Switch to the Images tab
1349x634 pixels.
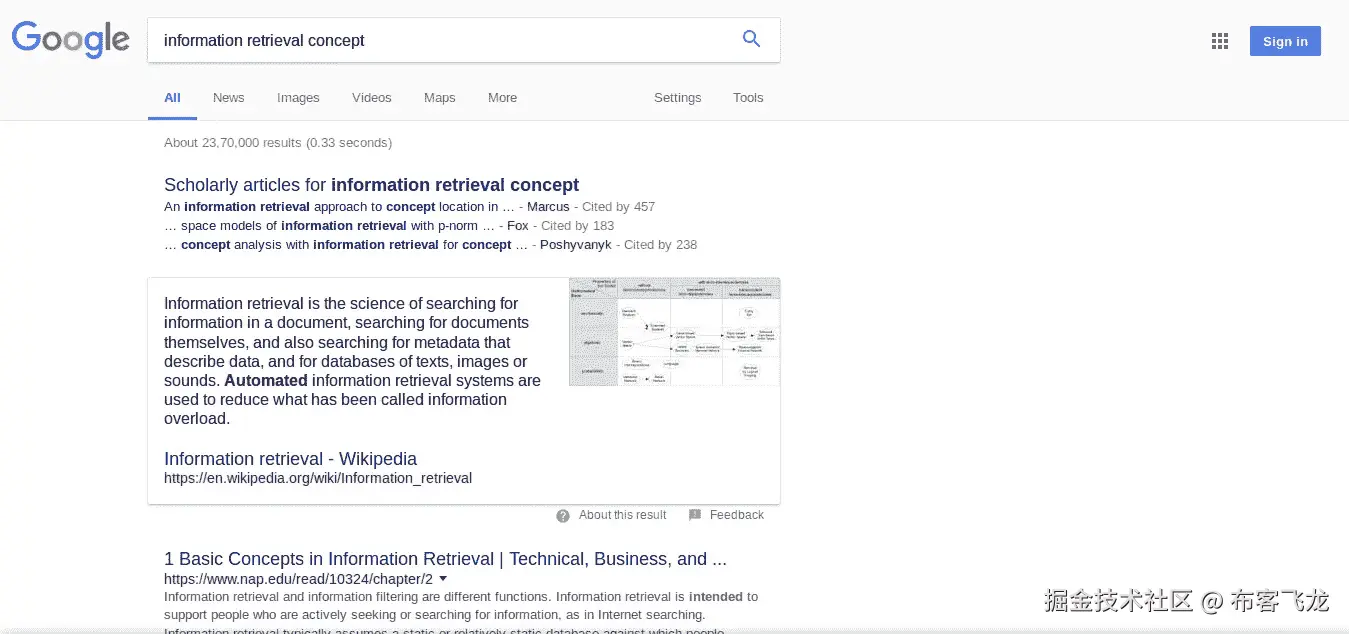coord(298,98)
